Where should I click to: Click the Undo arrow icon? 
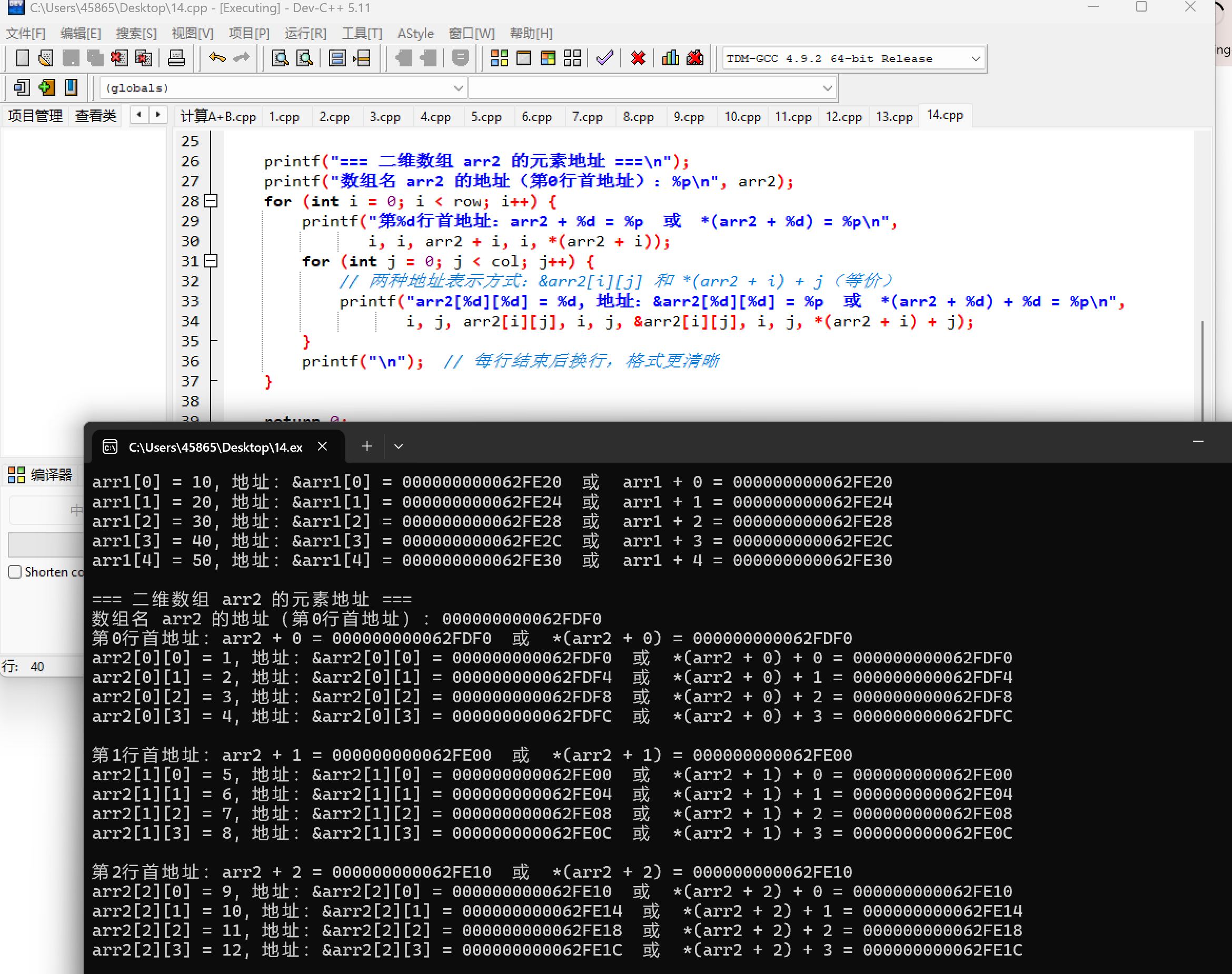tap(216, 58)
